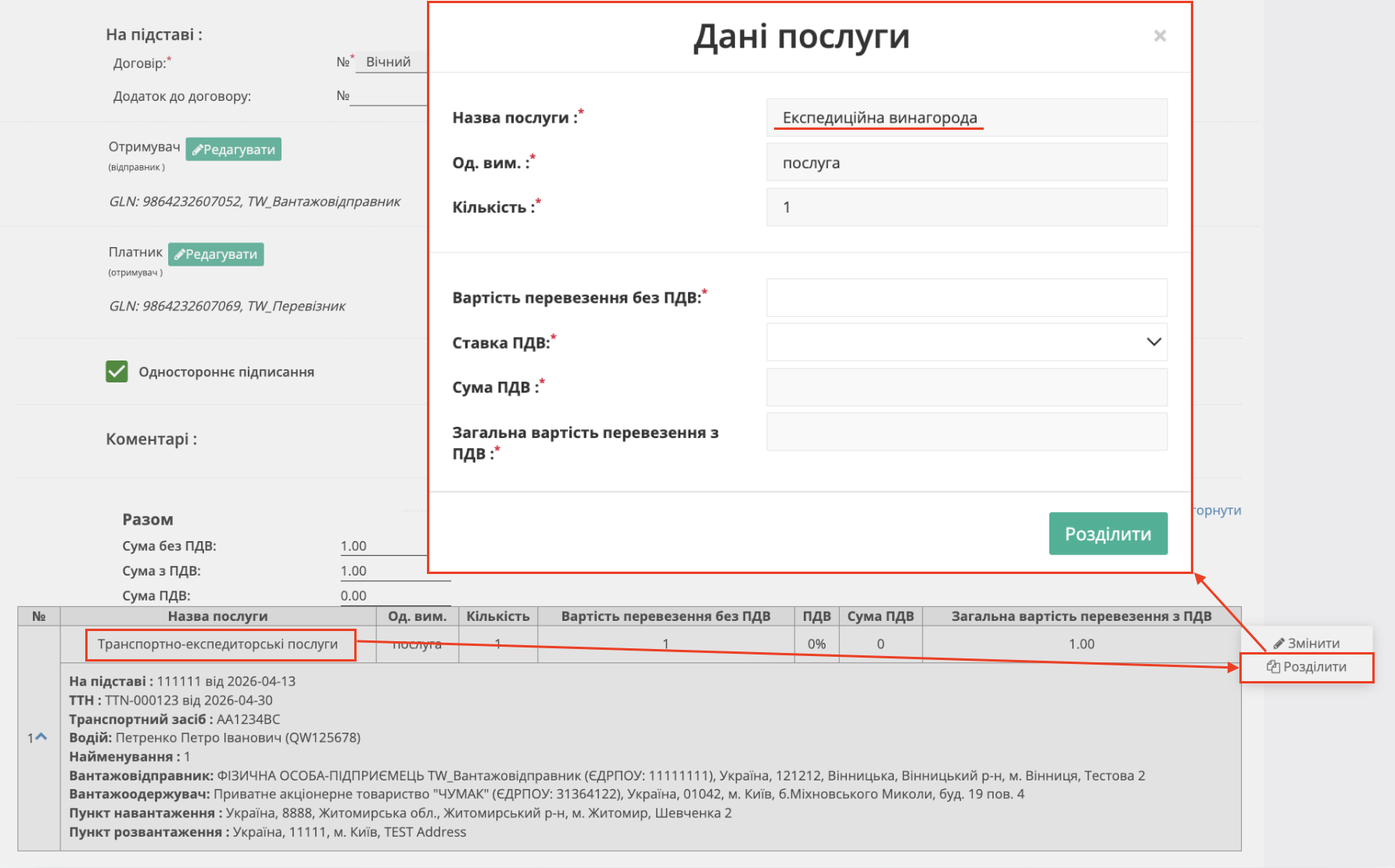1395x868 pixels.
Task: Collapse row 1 details using the chevron arrow
Action: [x=42, y=737]
